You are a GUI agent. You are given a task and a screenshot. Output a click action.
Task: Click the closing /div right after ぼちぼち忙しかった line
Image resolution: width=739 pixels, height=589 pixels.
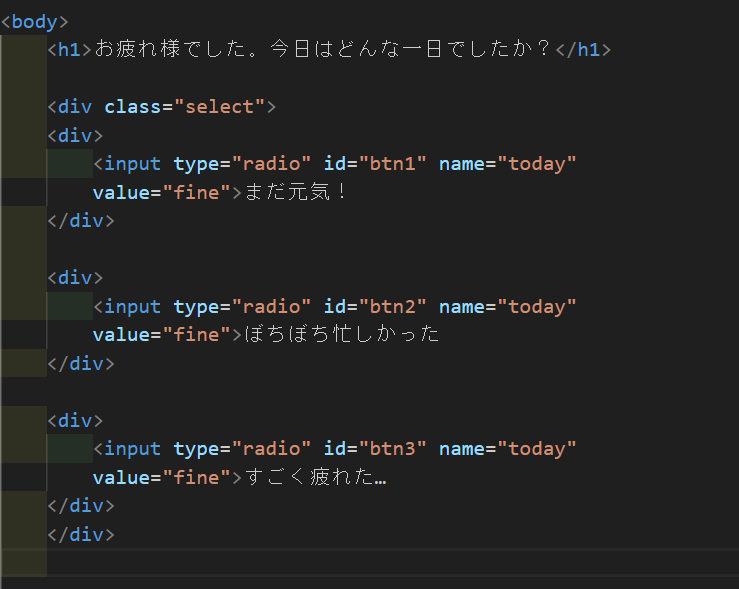pos(81,364)
